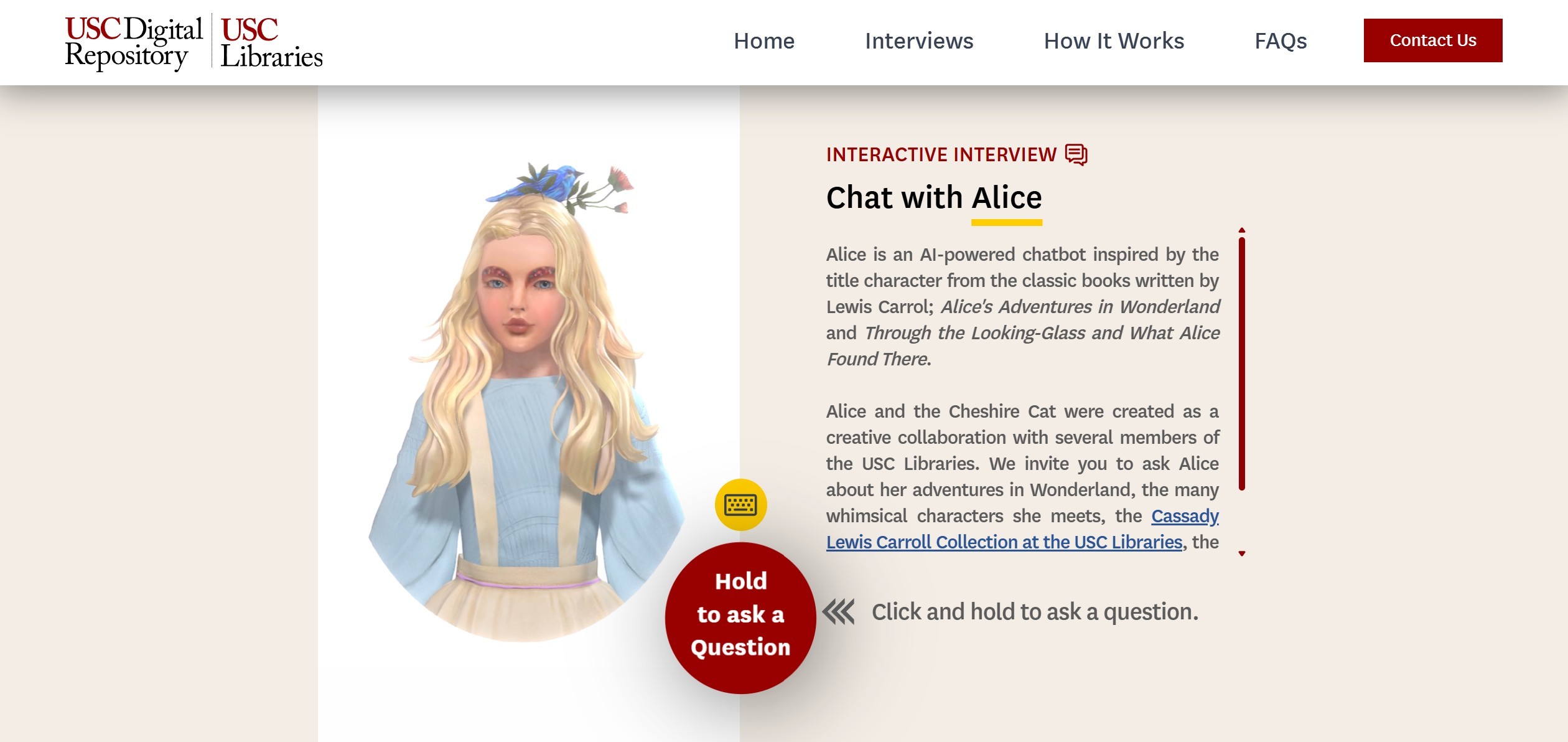Click the scroll down arrow below the description
Viewport: 1568px width, 742px height.
1242,553
